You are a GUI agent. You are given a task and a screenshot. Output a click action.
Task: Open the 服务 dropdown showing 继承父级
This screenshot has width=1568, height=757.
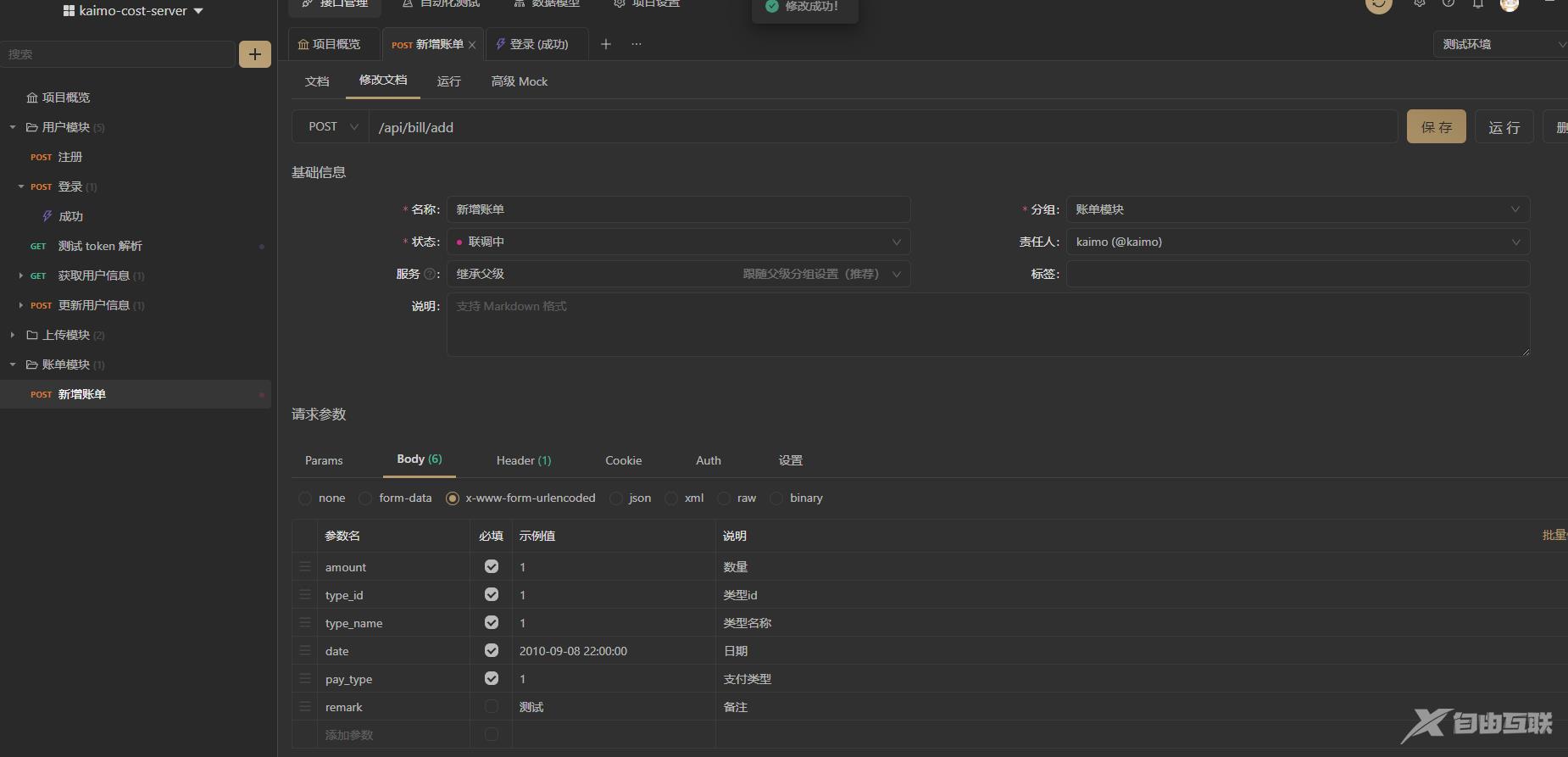point(678,274)
